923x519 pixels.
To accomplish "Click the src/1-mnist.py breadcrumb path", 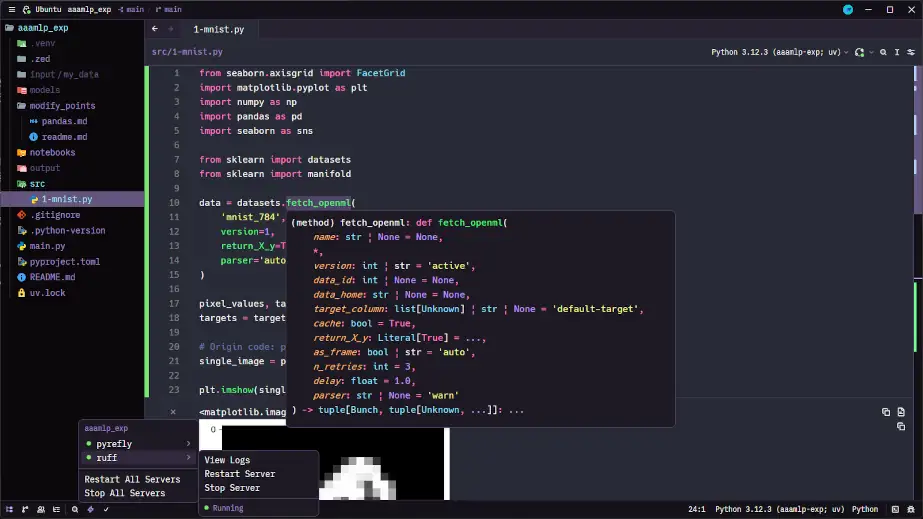I will 187,52.
